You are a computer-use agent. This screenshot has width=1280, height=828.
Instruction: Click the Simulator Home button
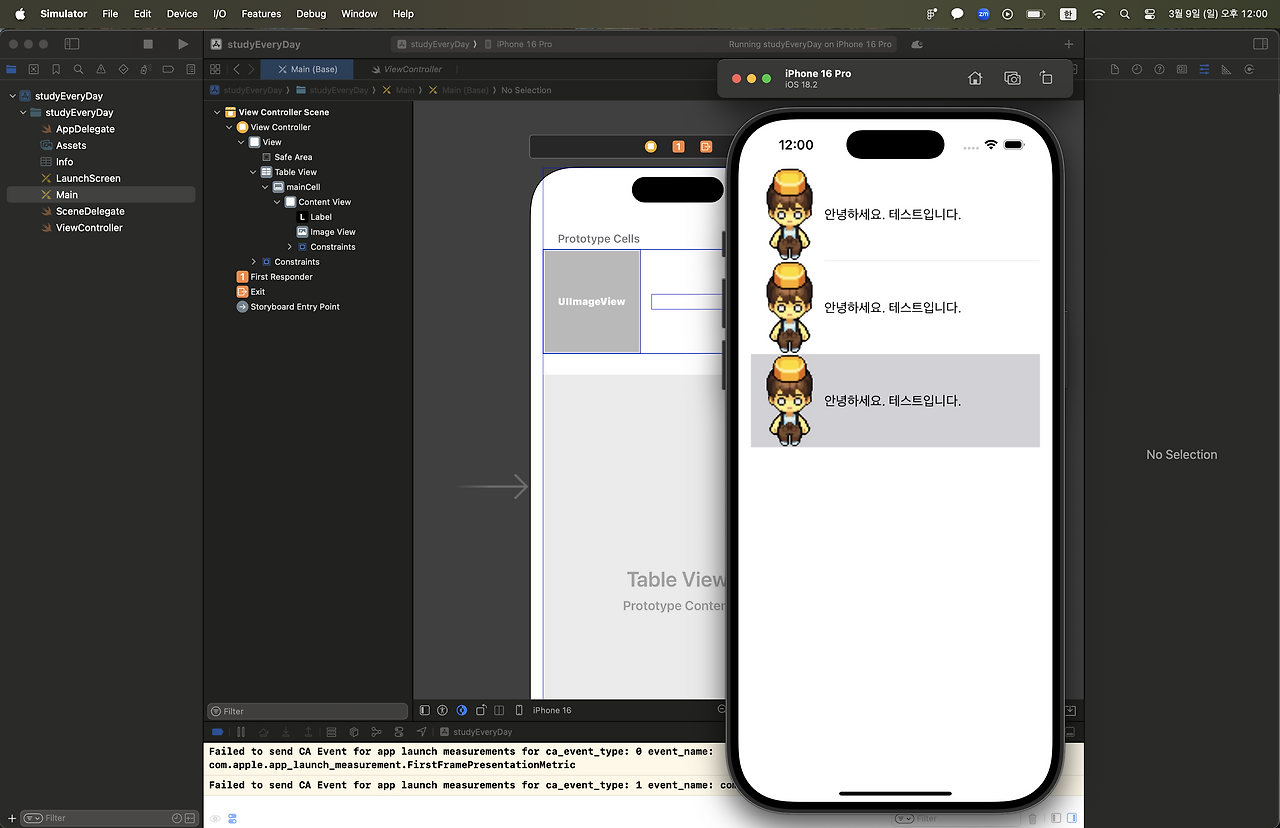pos(975,78)
